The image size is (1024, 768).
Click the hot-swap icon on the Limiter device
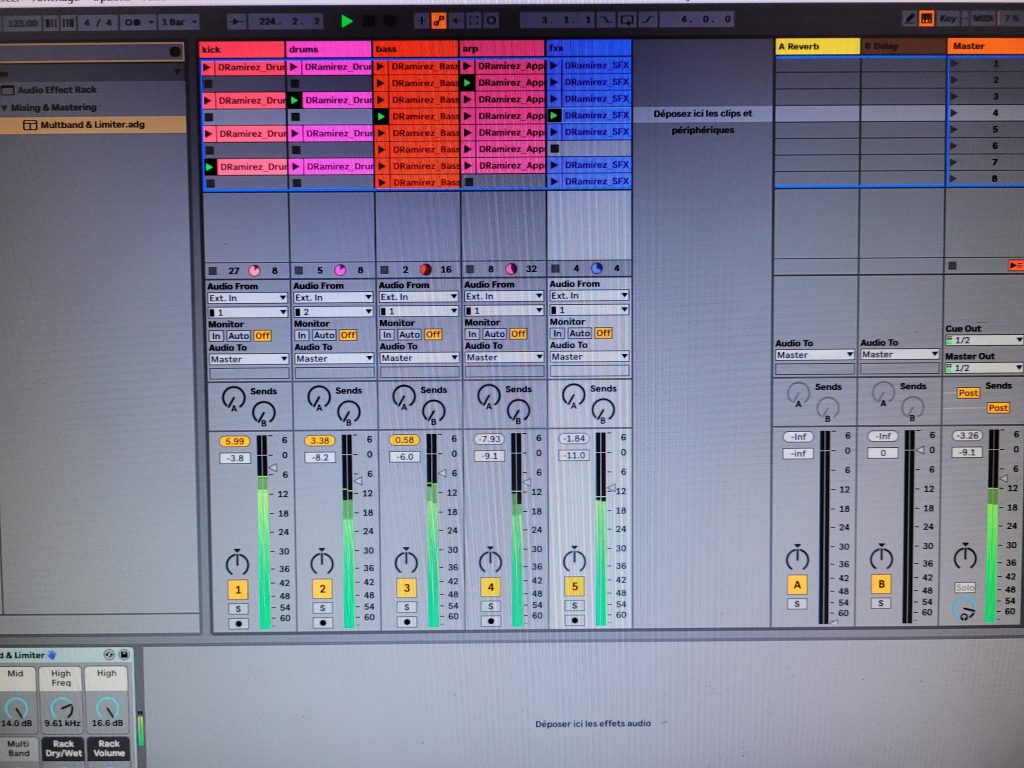[108, 654]
